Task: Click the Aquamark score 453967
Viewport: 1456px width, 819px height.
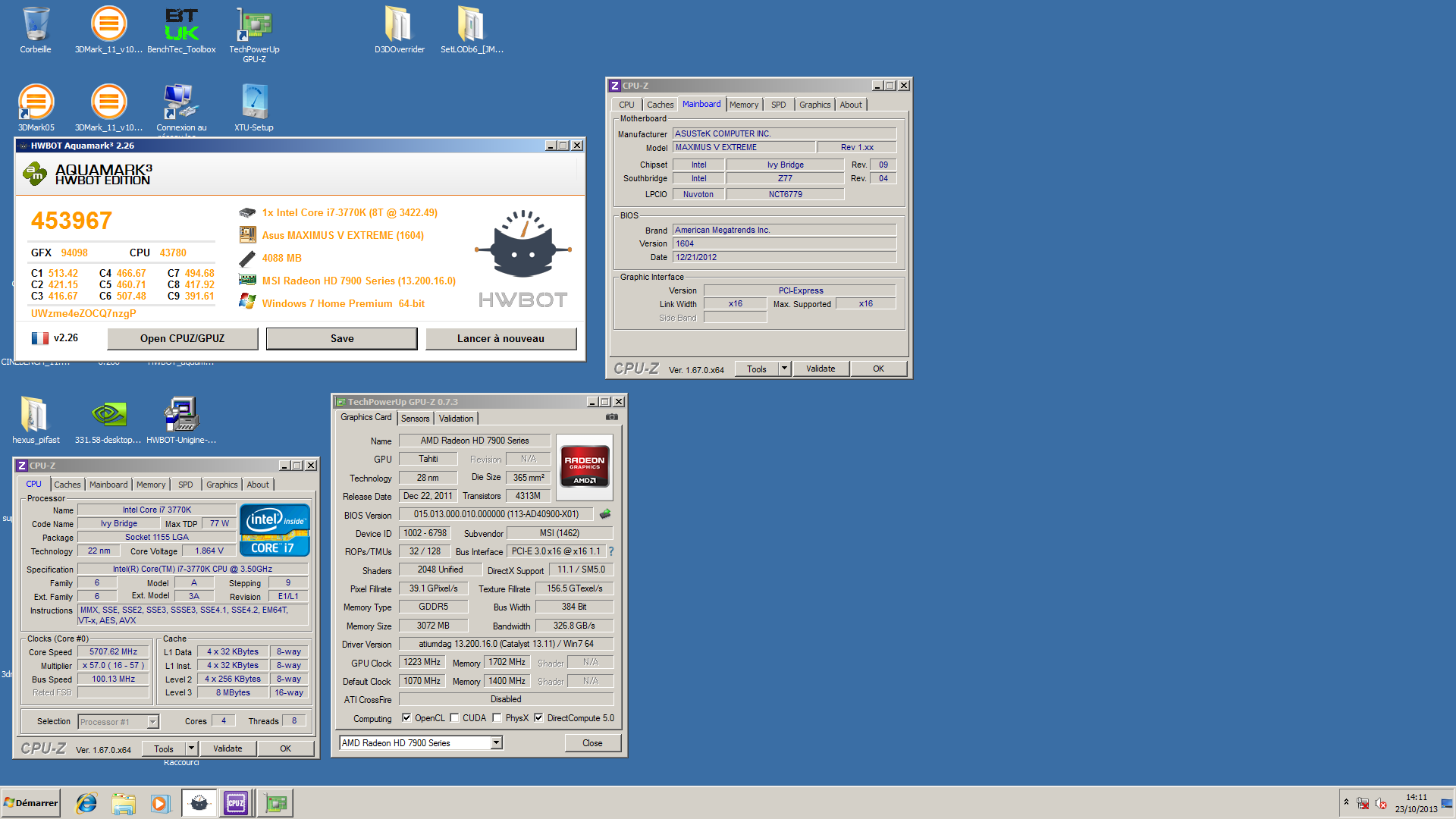Action: 71,221
